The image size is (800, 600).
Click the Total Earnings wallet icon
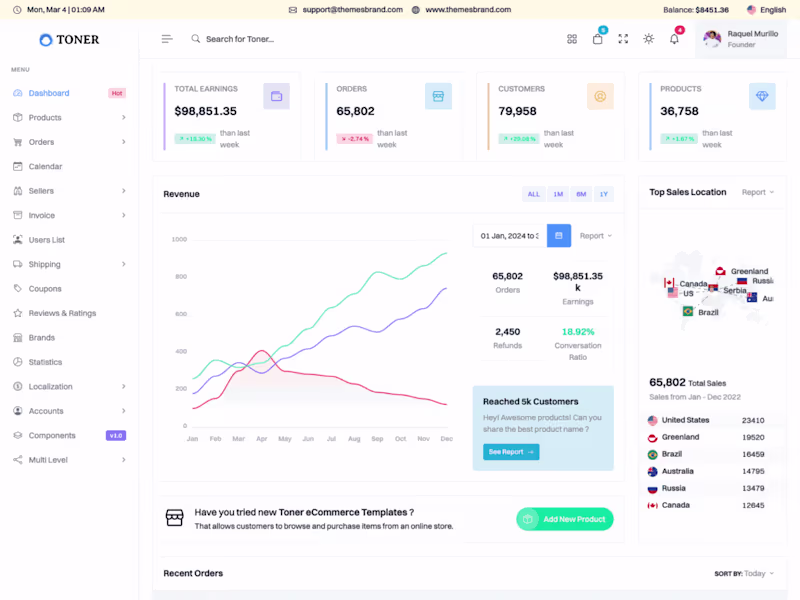click(277, 96)
